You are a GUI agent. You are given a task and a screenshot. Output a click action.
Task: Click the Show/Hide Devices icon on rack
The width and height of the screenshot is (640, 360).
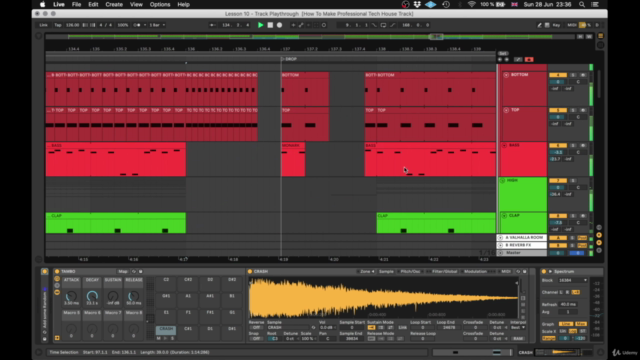tap(57, 292)
